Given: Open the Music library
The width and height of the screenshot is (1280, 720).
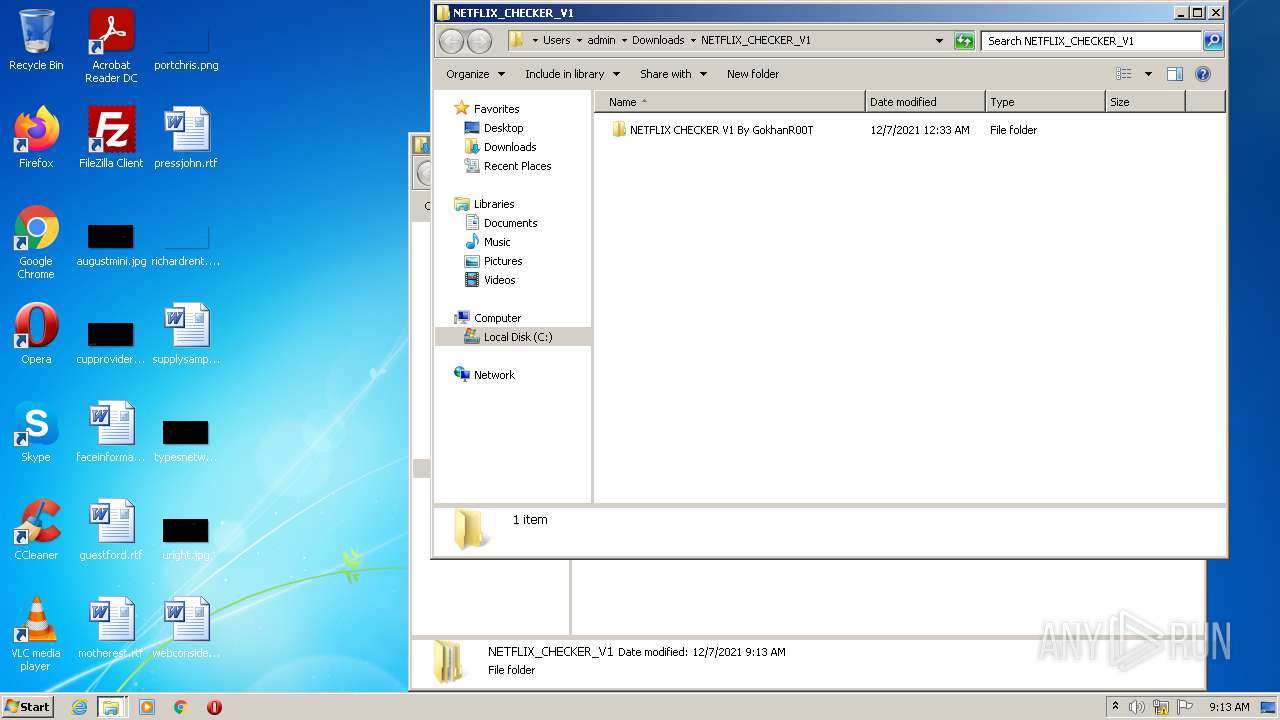Looking at the screenshot, I should click(497, 242).
